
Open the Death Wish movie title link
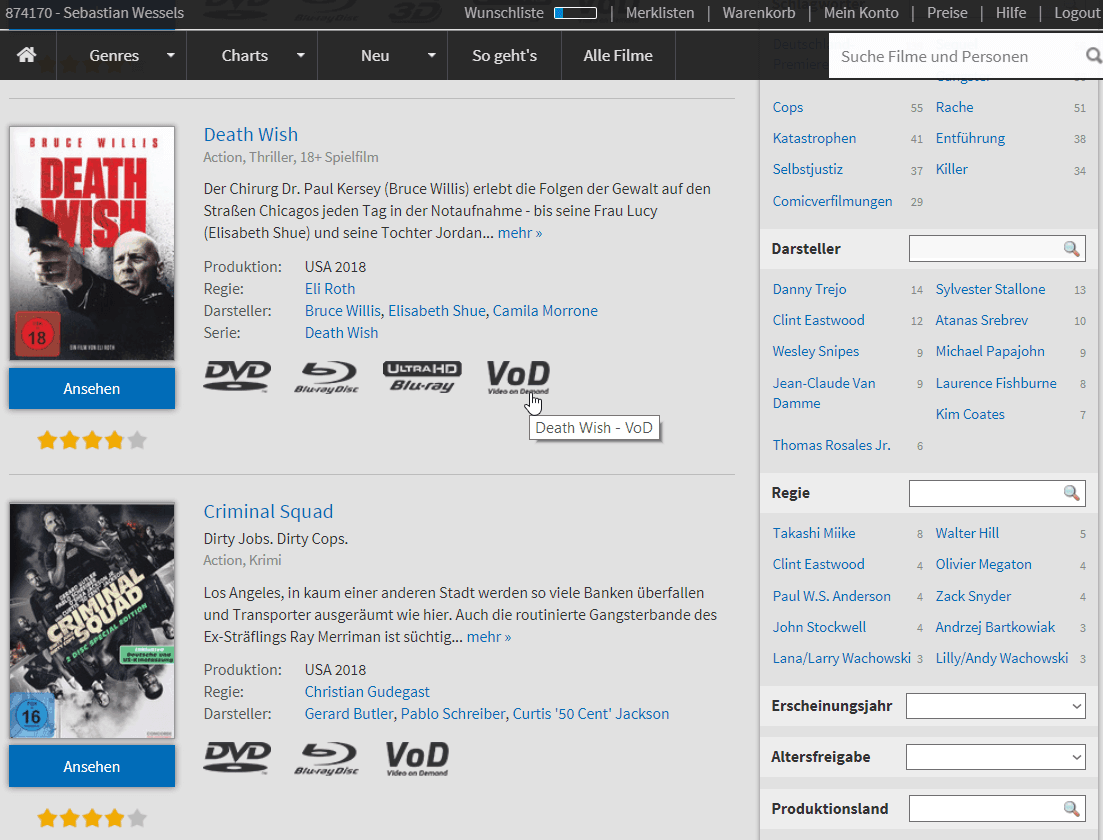[x=250, y=134]
